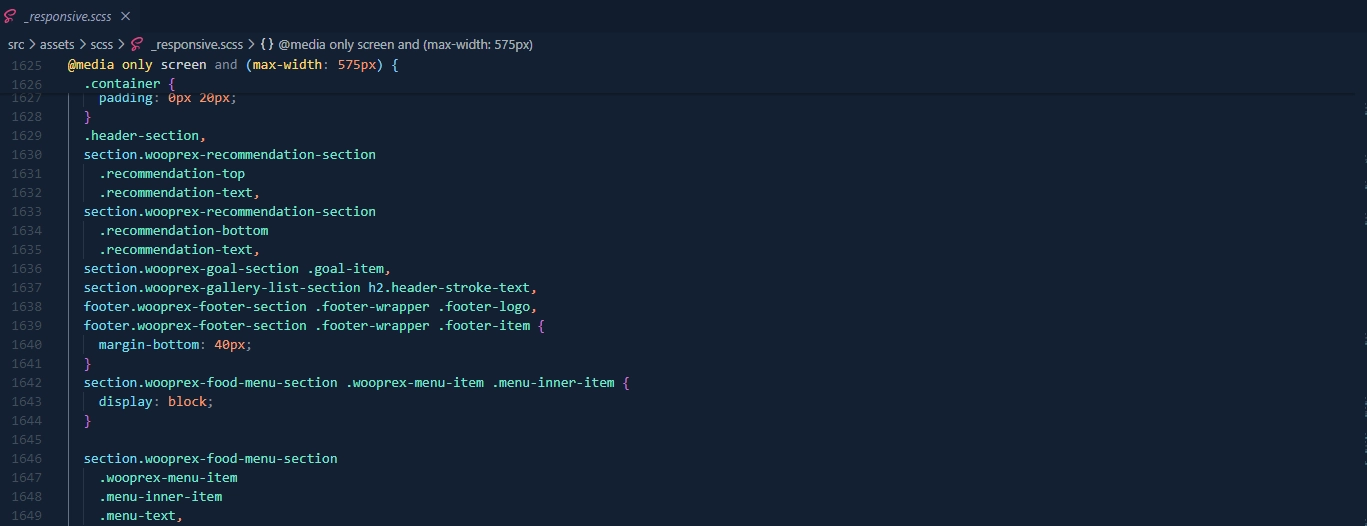Image resolution: width=1367 pixels, height=526 pixels.
Task: Click line number 1625
Action: [x=26, y=65]
